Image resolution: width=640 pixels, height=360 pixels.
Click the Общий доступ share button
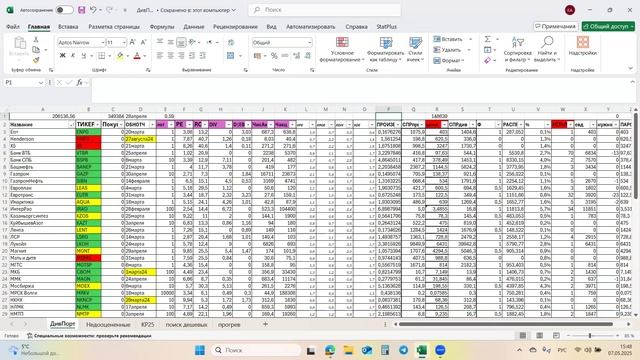click(x=608, y=27)
